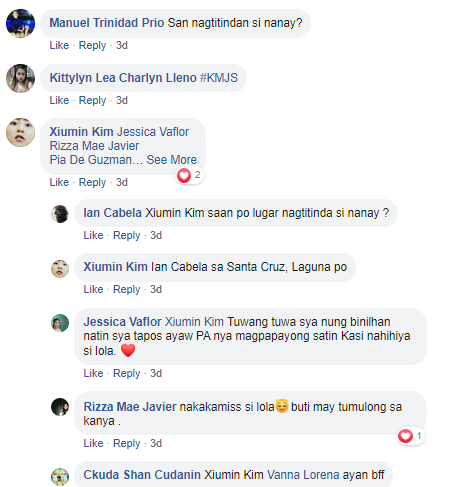This screenshot has width=453, height=487.
Task: Open Manuel Trinidad Prio's profile picture
Action: 20,23
